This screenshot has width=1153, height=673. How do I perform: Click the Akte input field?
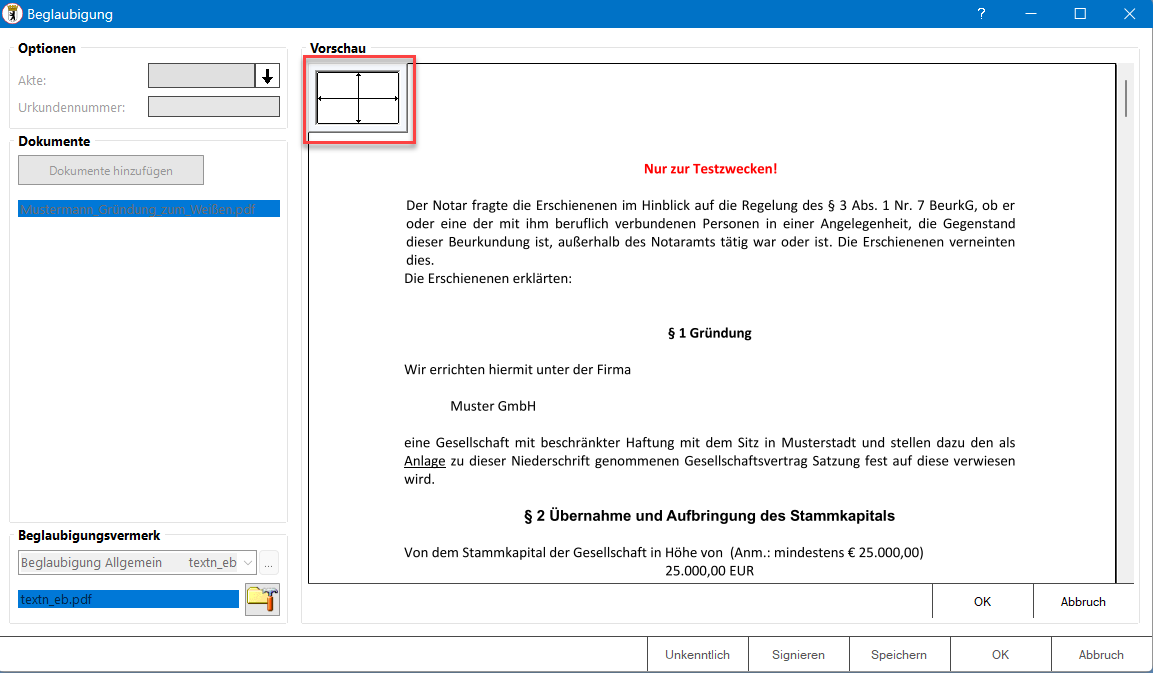(x=200, y=75)
